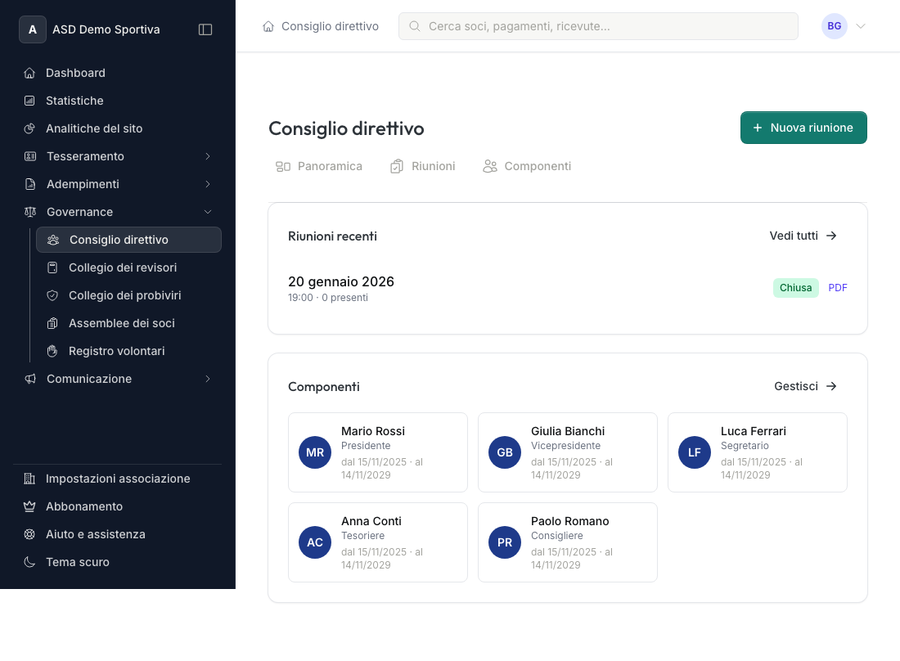900x661 pixels.
Task: Switch to the Componenti tab
Action: 527,166
